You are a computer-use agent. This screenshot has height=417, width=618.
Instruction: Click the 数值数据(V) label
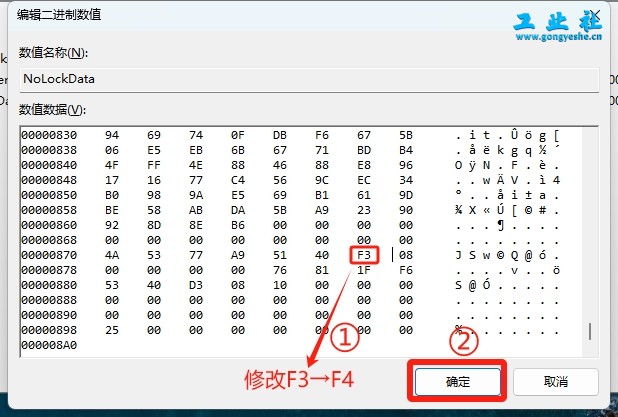tap(52, 110)
